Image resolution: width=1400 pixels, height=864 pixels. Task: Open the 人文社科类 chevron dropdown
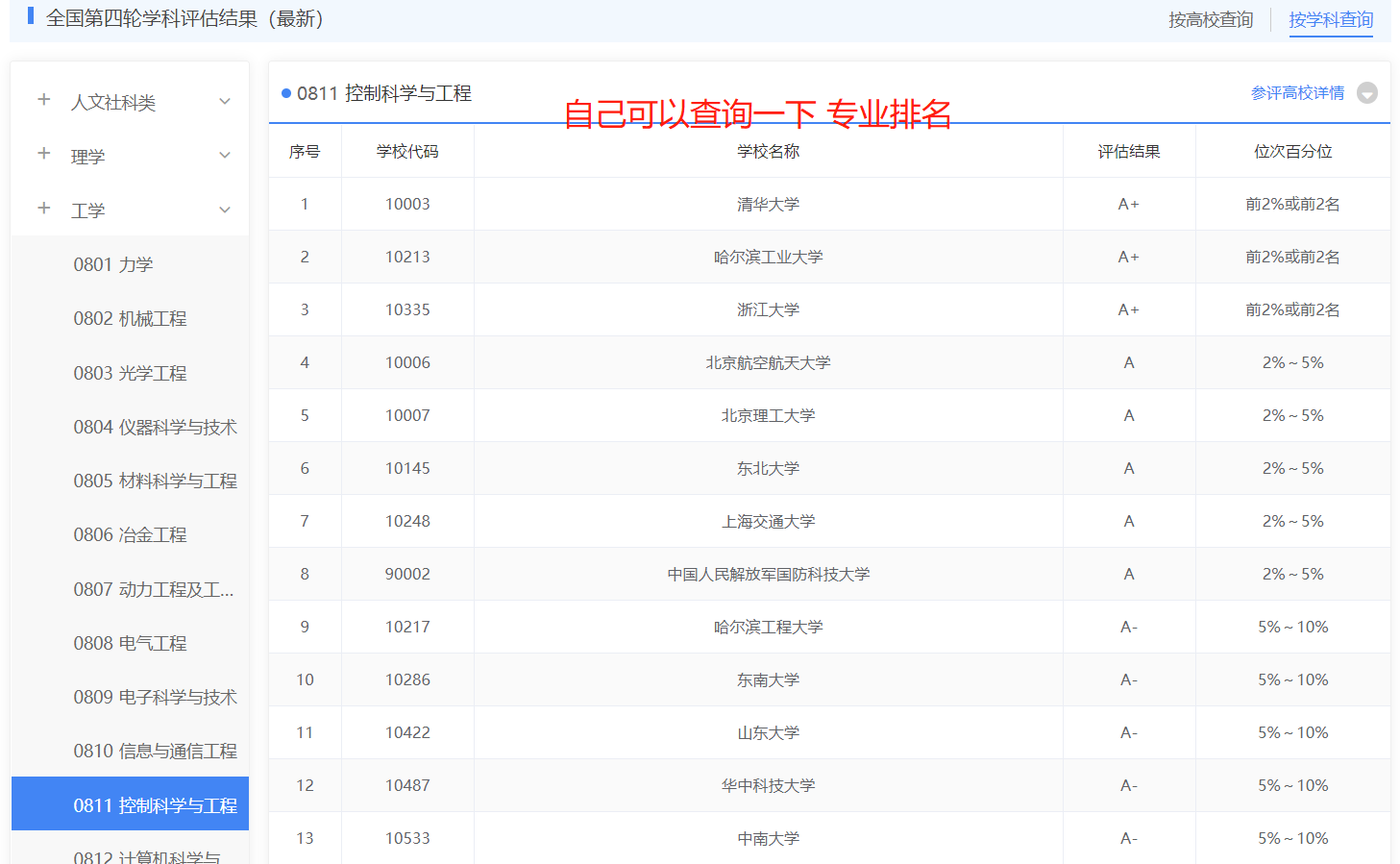point(224,100)
